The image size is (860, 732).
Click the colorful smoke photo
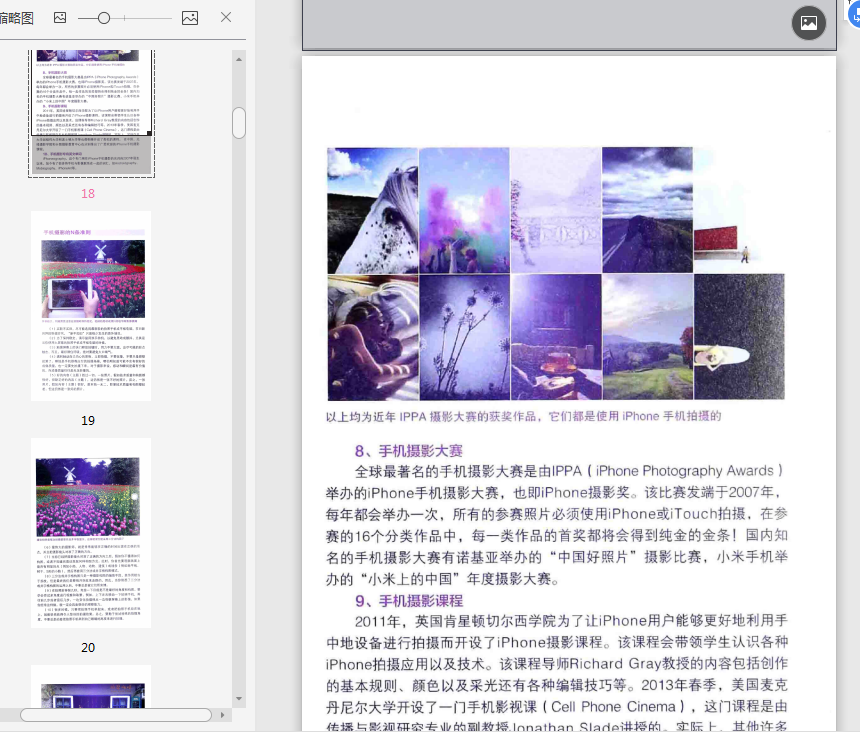[x=465, y=211]
